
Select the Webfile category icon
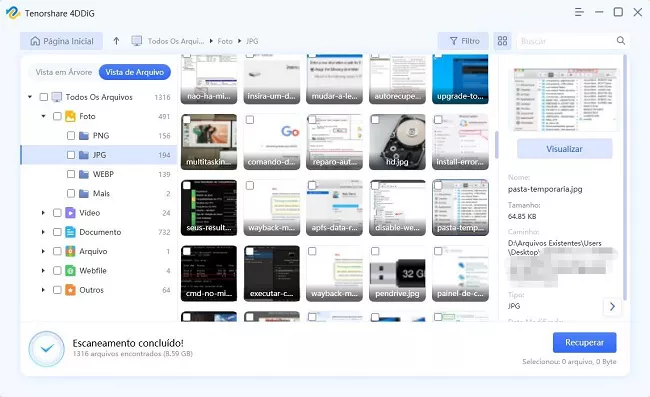click(70, 271)
